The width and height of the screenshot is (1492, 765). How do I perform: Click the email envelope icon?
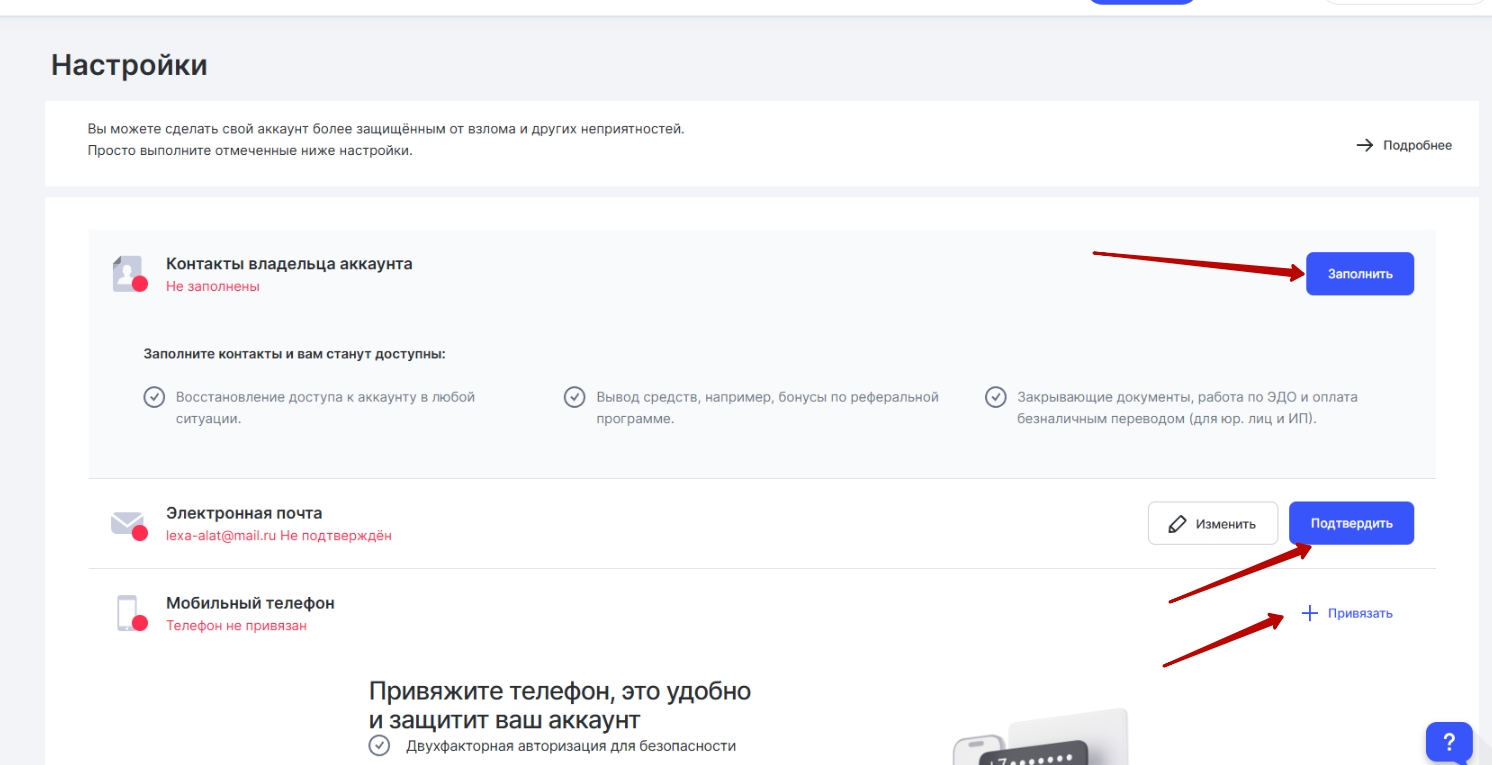127,523
